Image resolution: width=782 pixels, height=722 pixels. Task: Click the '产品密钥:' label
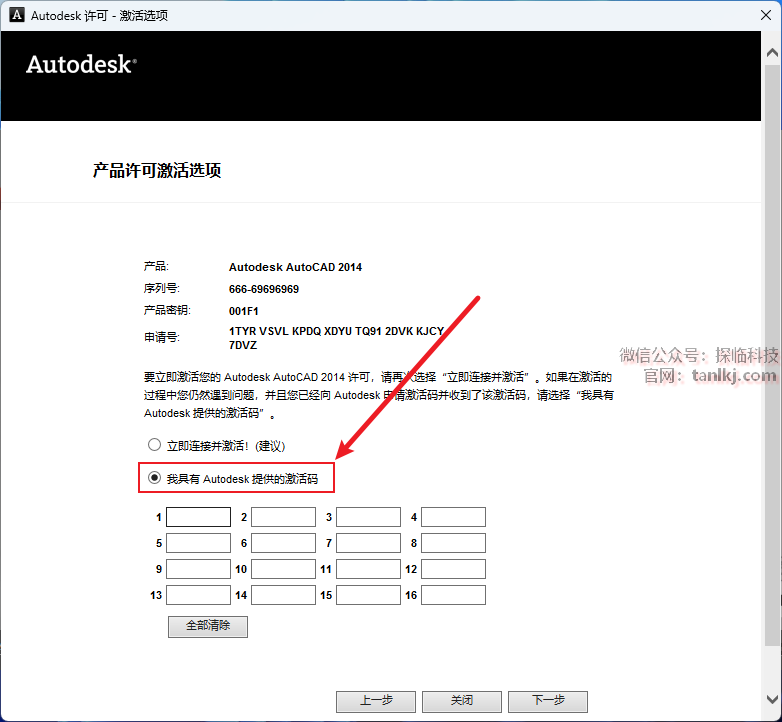[x=167, y=310]
